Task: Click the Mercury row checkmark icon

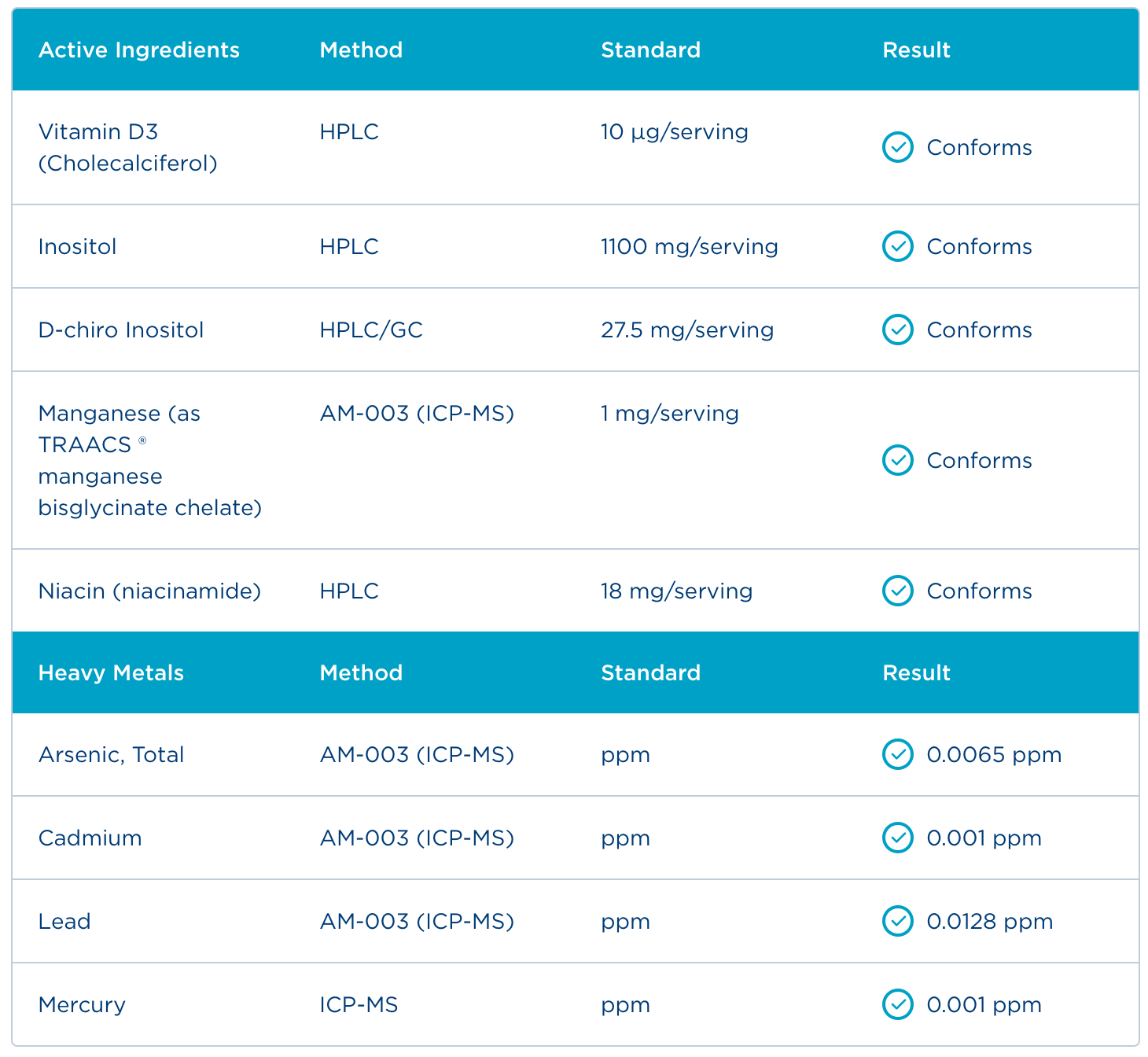Action: click(x=897, y=1004)
